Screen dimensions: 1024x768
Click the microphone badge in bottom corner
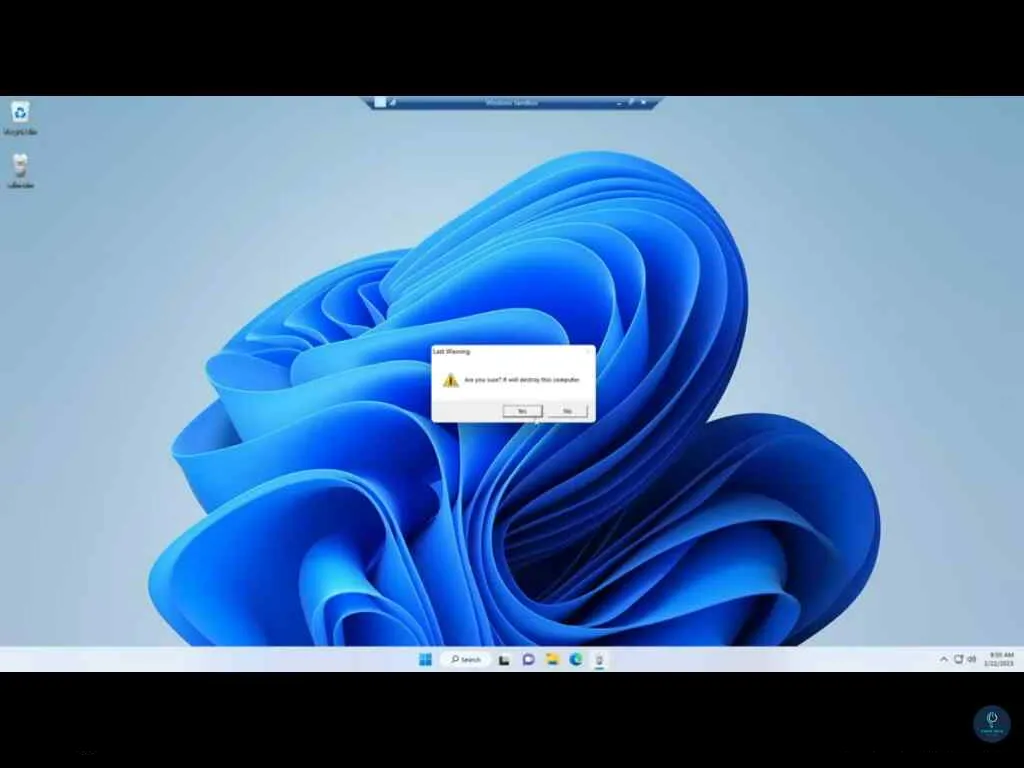pyautogui.click(x=992, y=723)
